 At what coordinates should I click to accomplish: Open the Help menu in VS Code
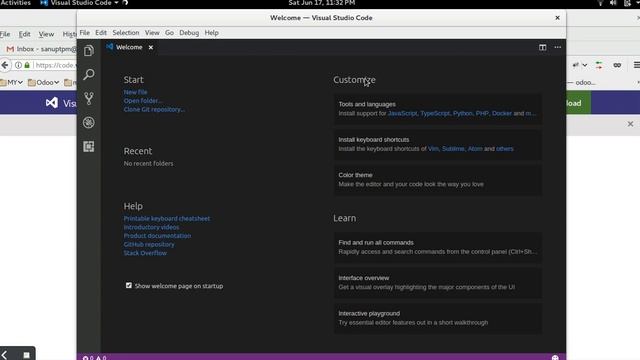click(211, 33)
